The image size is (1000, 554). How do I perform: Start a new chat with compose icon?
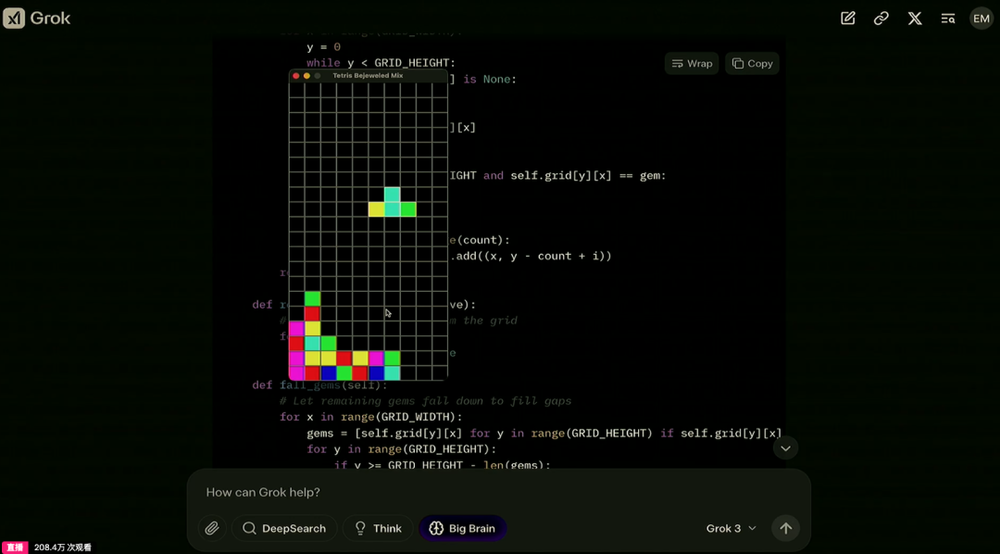click(x=848, y=18)
